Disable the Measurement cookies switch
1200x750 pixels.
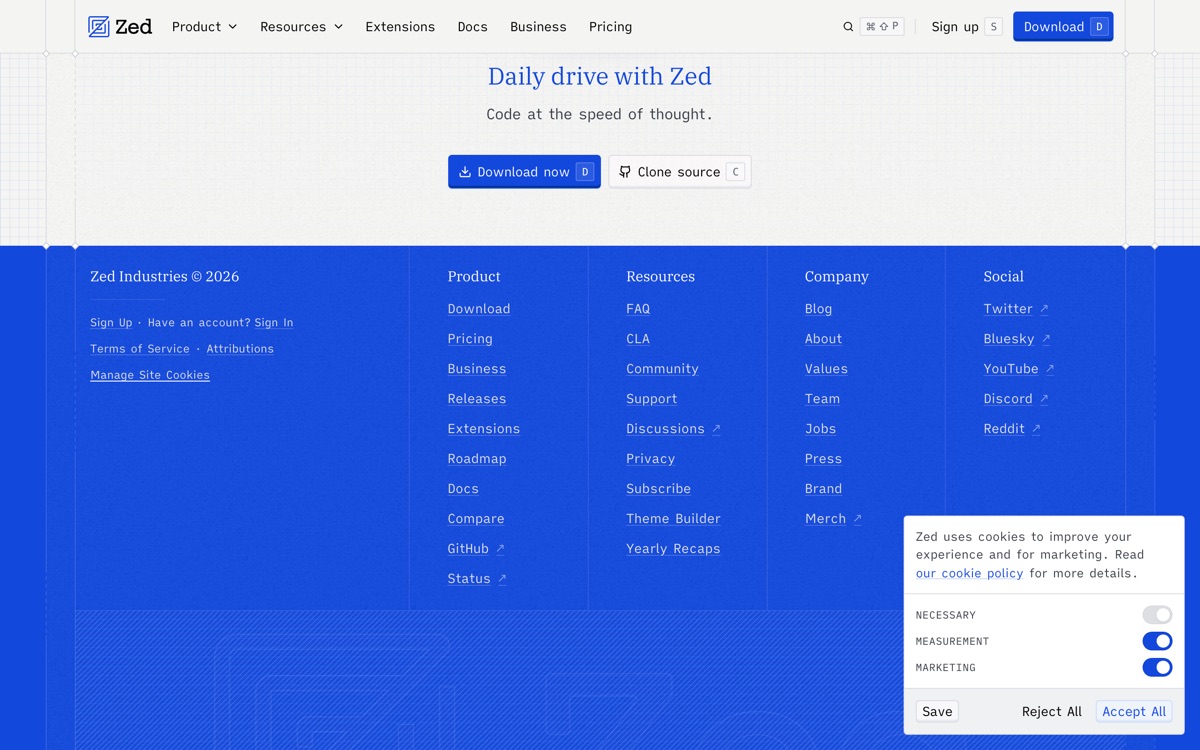(x=1157, y=641)
